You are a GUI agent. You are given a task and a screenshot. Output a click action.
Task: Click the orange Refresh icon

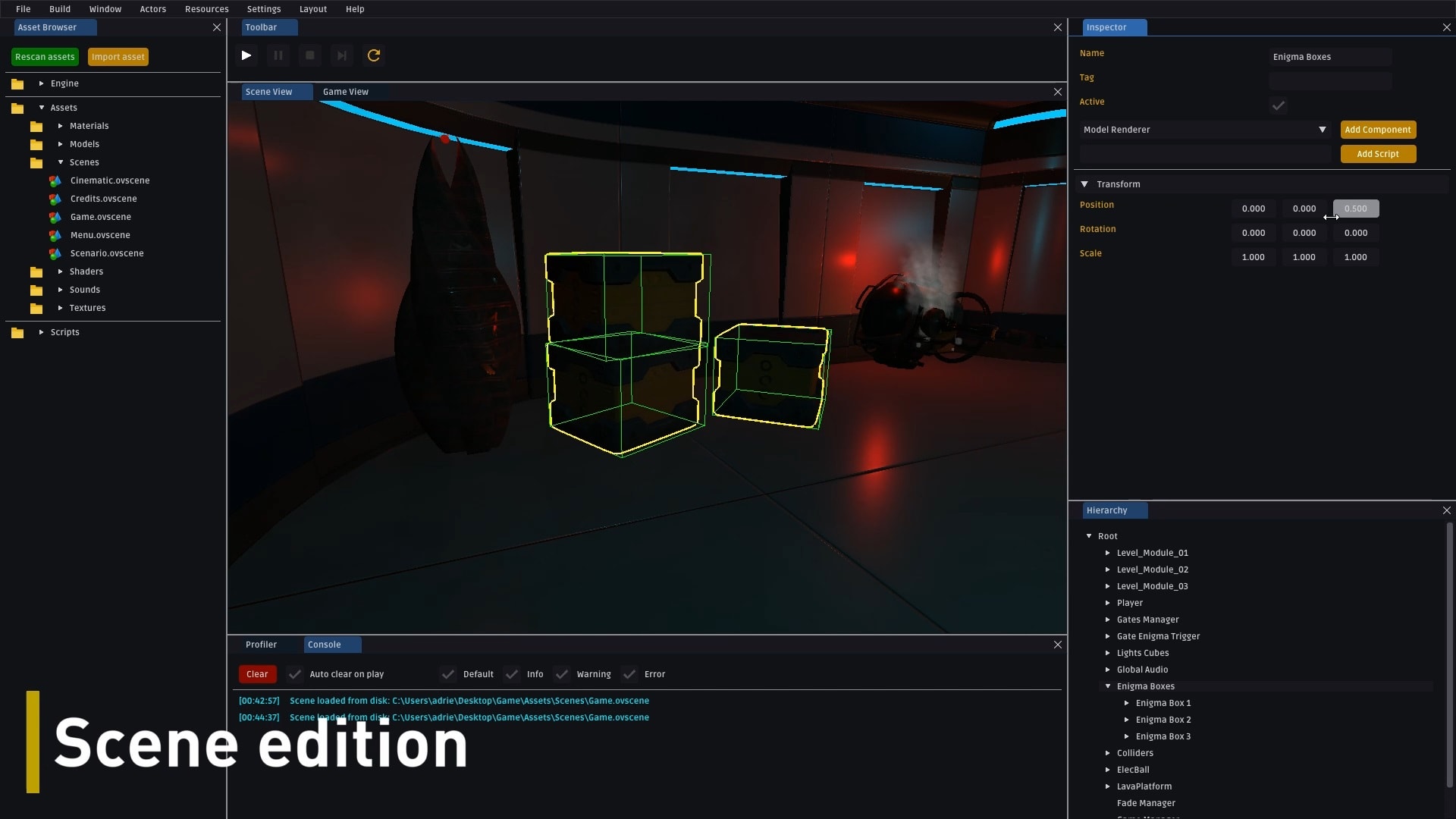[373, 55]
